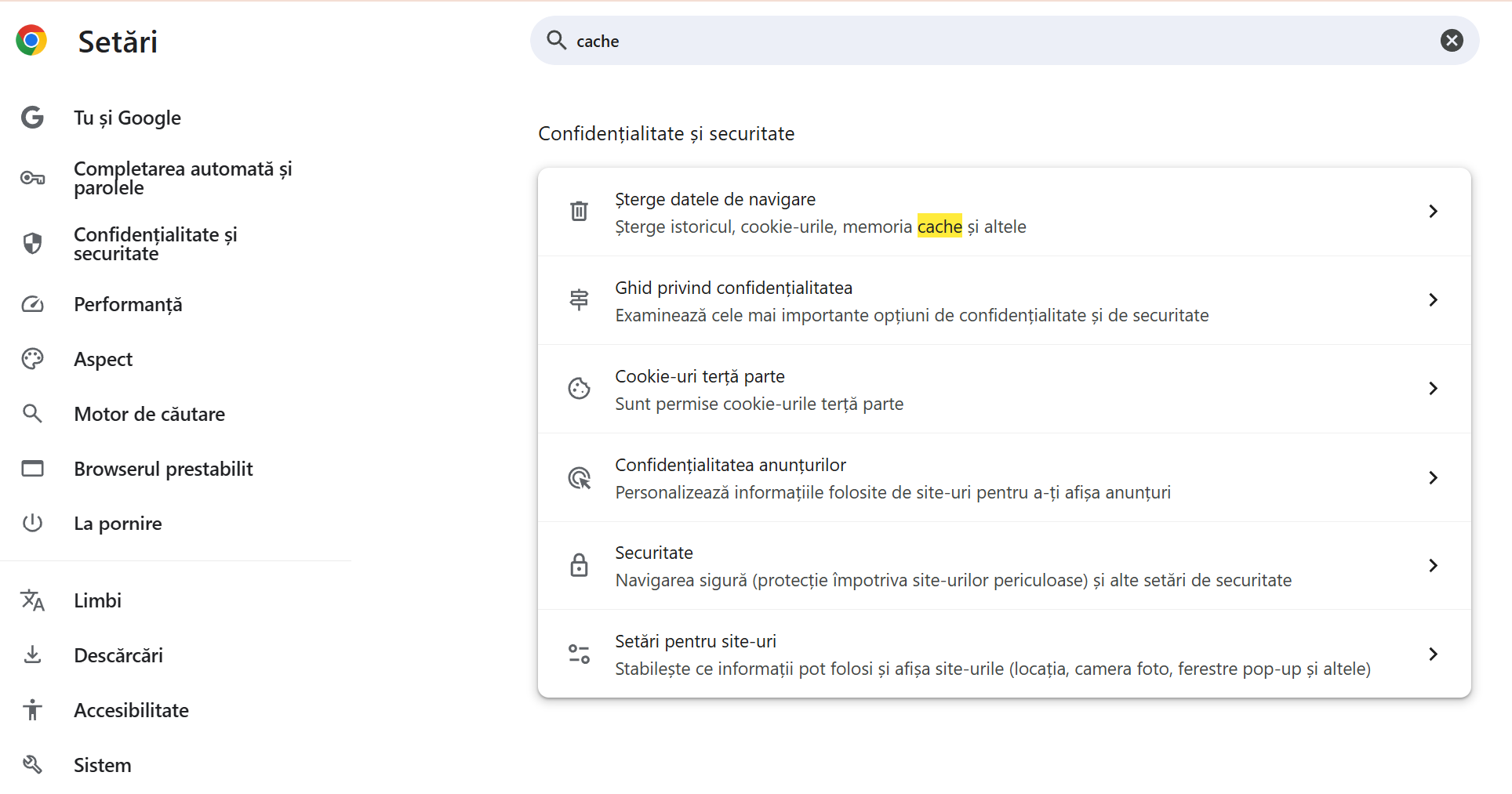
Task: Click the trash icon for Șterge datele de navigare
Action: 579,211
